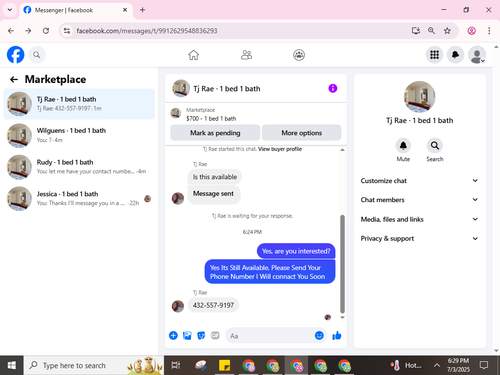Image resolution: width=500 pixels, height=375 pixels.
Task: Expand Chat members section
Action: pyautogui.click(x=419, y=200)
